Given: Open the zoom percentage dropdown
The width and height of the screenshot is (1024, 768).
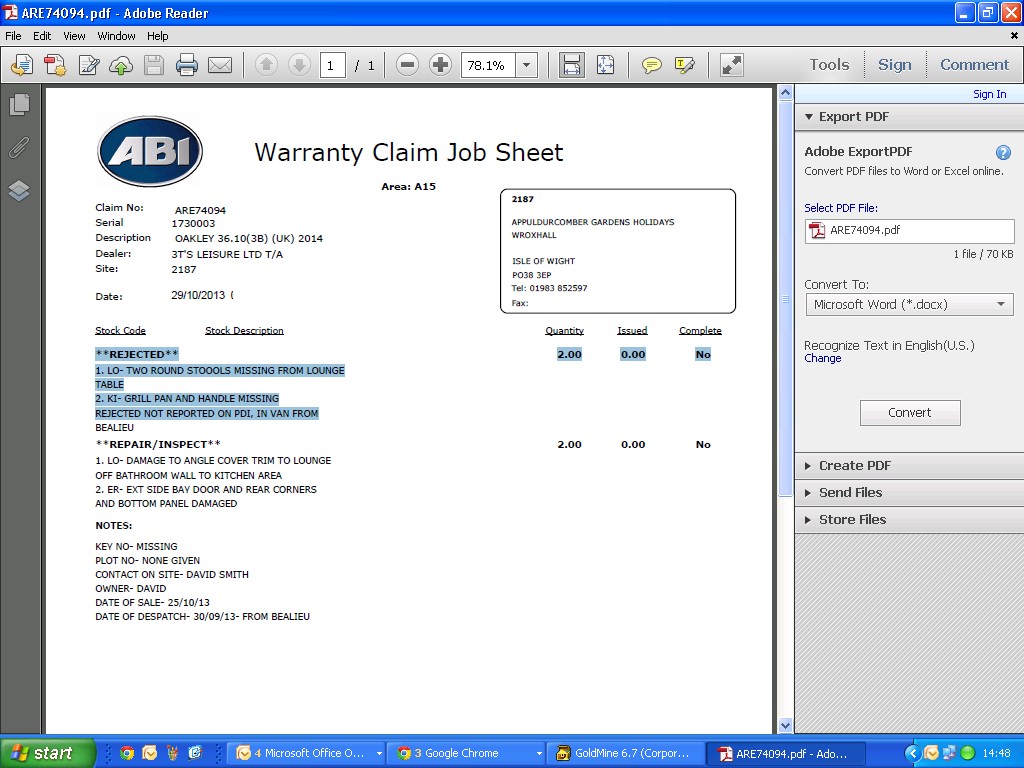Looking at the screenshot, I should click(527, 65).
